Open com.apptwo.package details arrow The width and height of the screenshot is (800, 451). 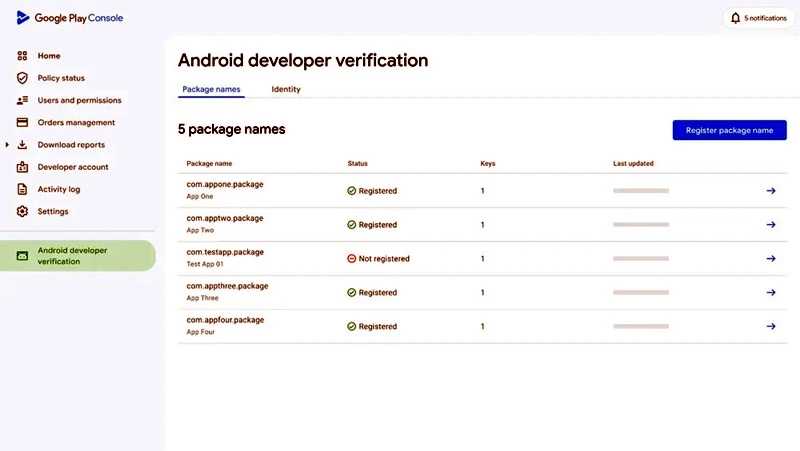[771, 224]
